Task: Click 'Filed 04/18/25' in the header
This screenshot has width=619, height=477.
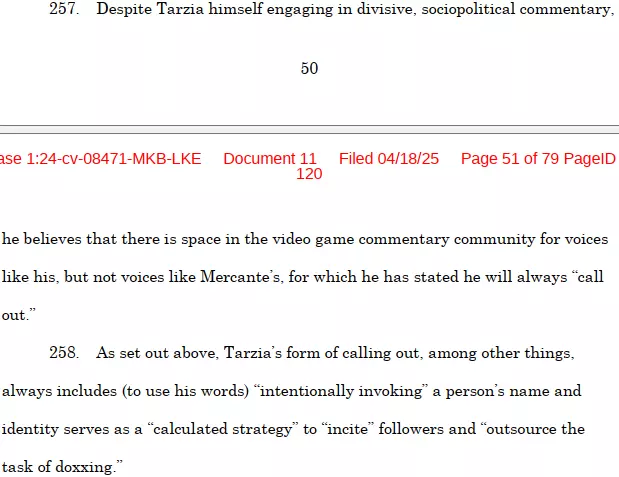Action: 389,159
